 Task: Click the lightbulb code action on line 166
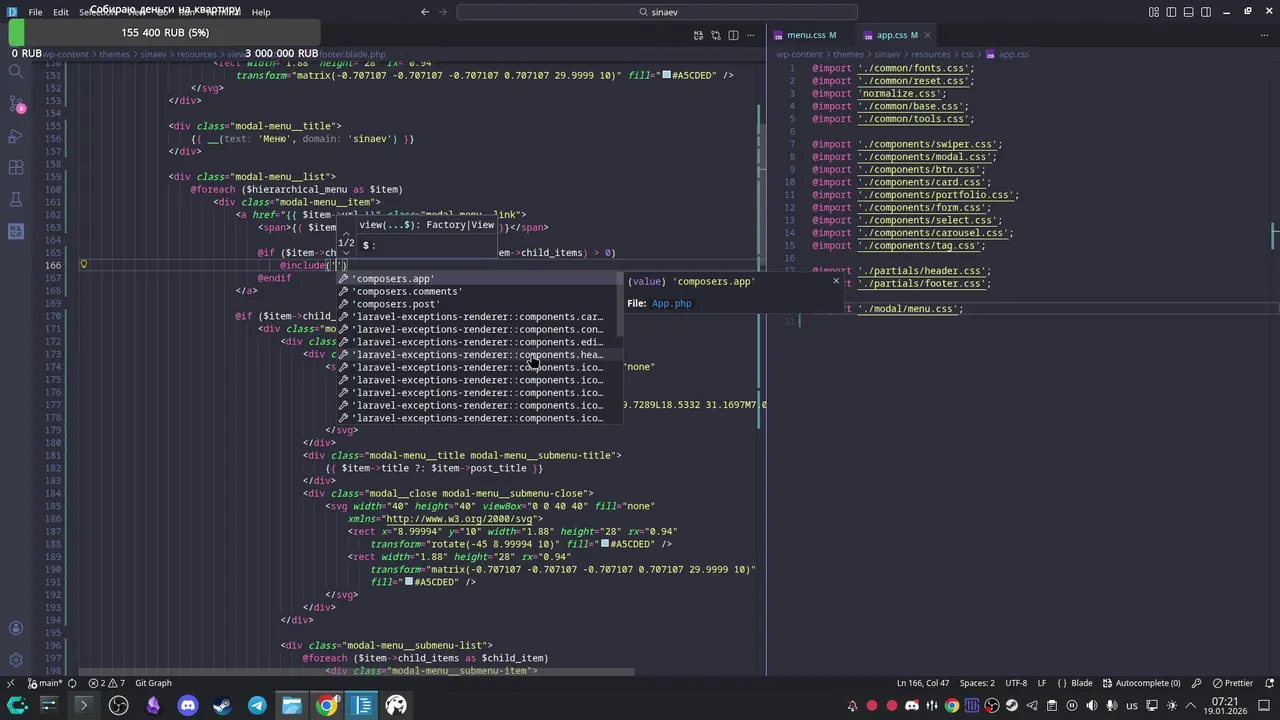point(84,265)
